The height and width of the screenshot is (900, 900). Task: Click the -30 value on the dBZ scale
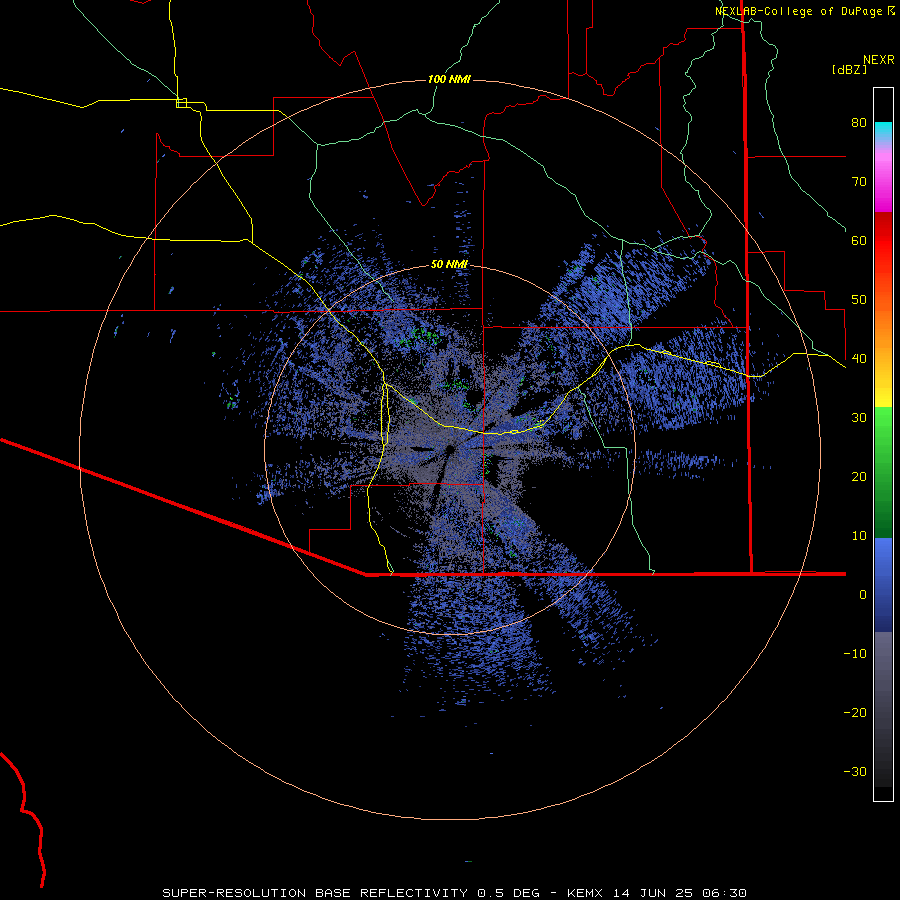pos(855,771)
